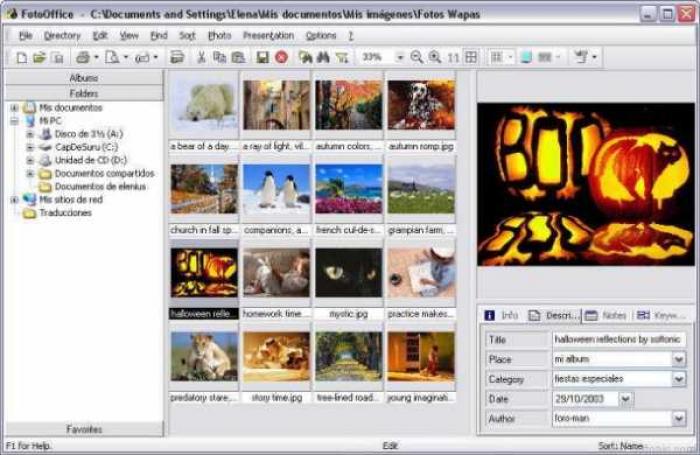This screenshot has height=455, width=700.
Task: Click the 1:1 actual size icon
Action: pos(453,58)
